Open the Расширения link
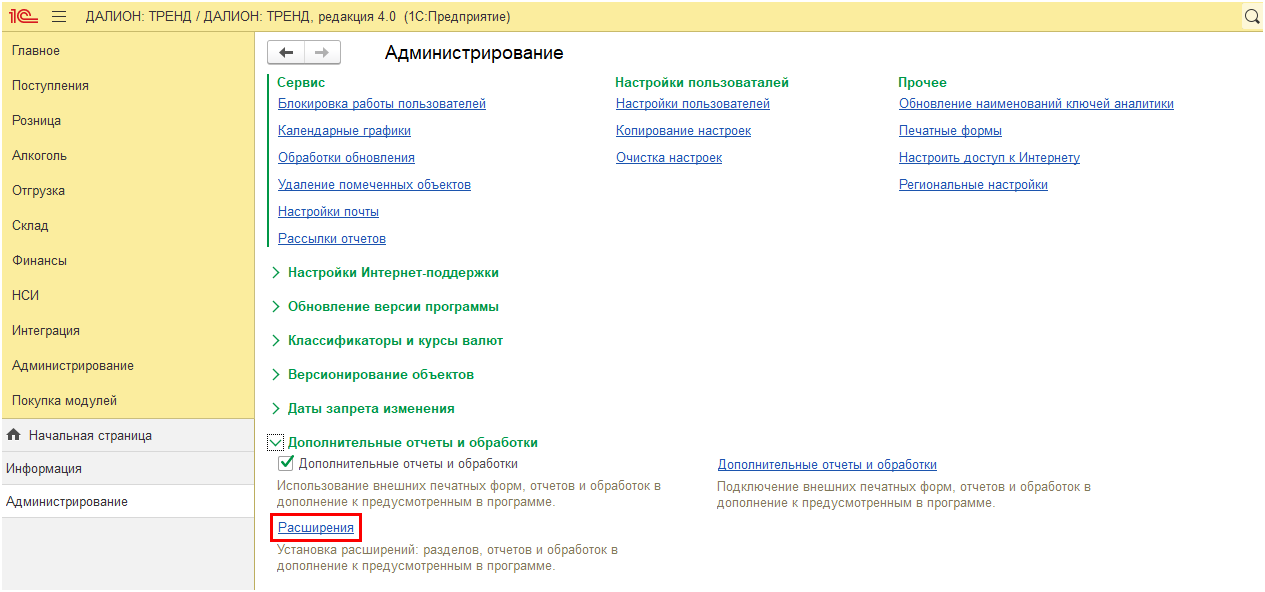This screenshot has width=1265, height=592. pos(316,527)
